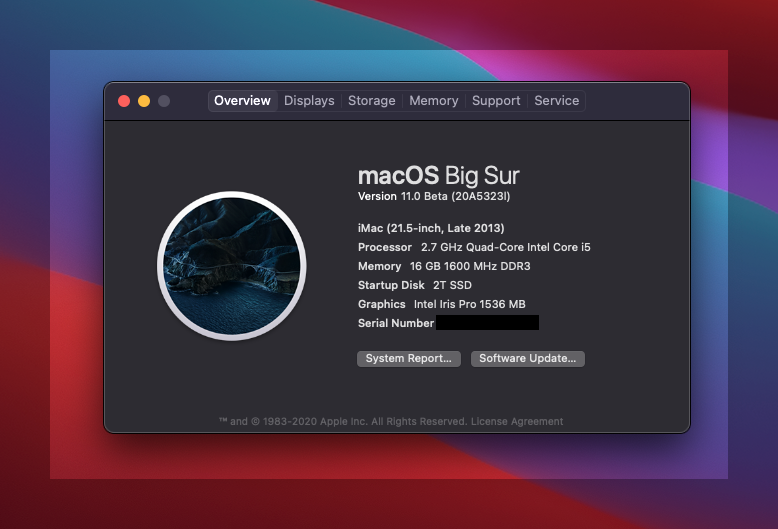Open the Displays tab

point(309,101)
